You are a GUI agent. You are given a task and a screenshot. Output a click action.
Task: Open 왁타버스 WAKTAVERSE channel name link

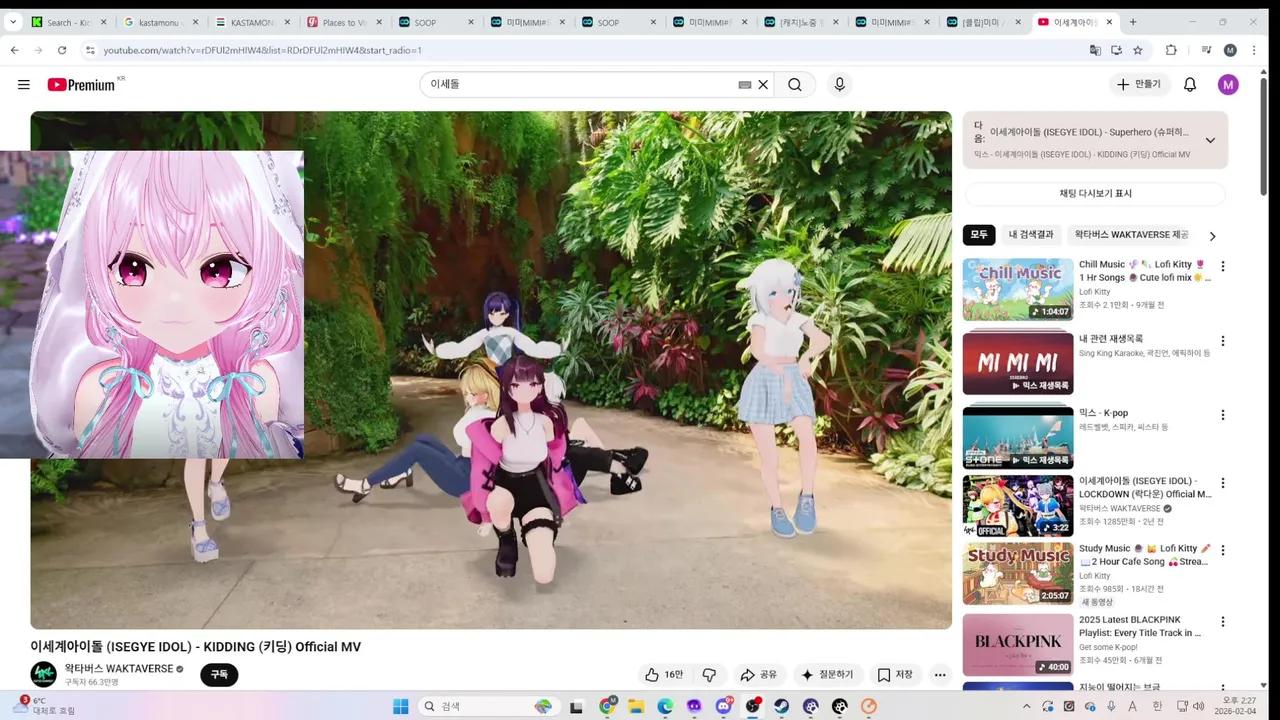pyautogui.click(x=119, y=668)
